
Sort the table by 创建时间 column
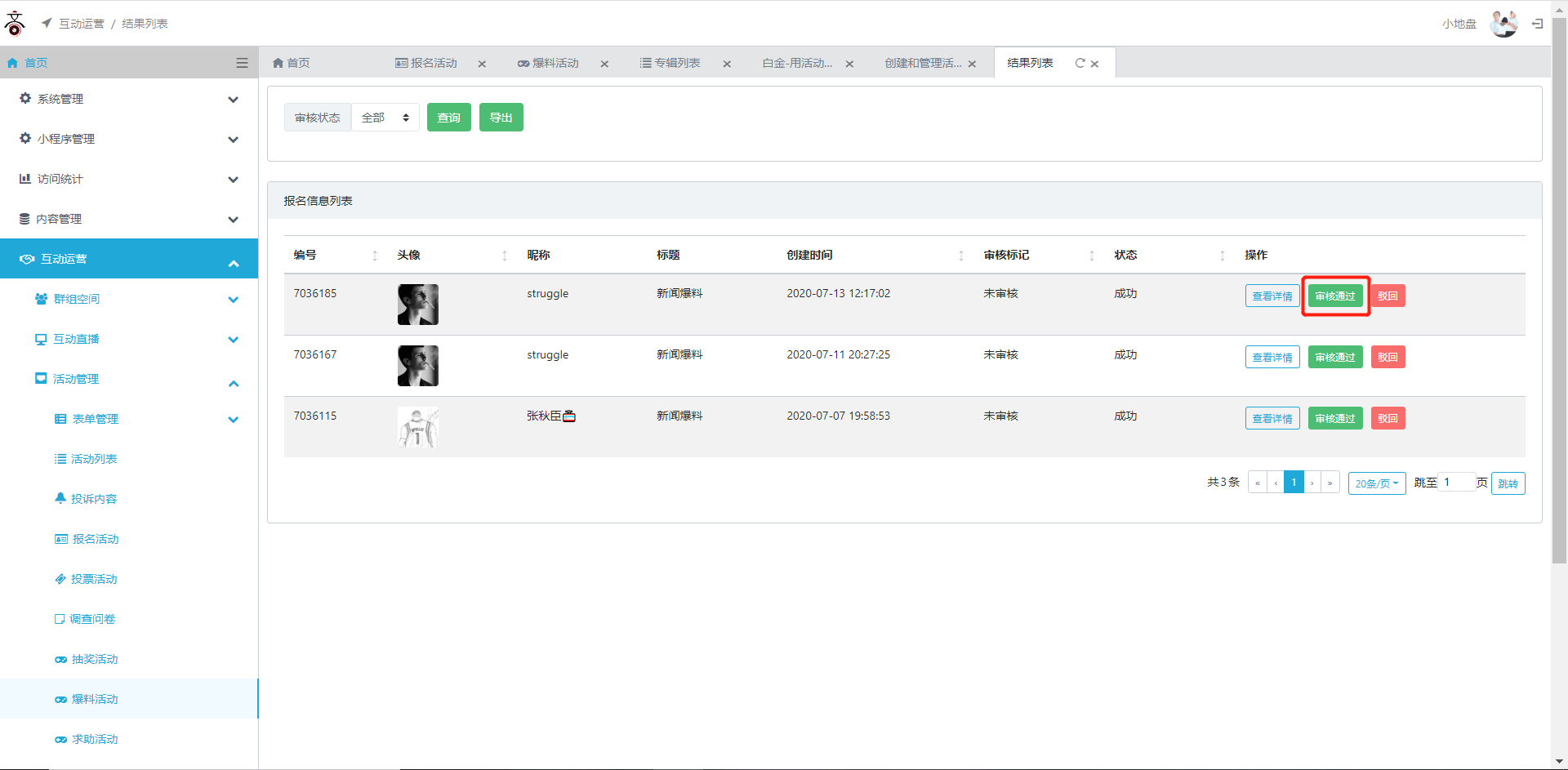(961, 256)
